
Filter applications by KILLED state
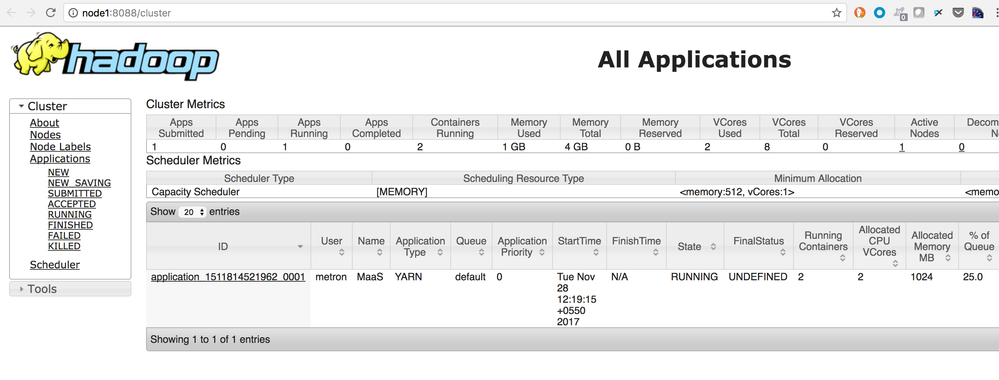click(x=64, y=246)
